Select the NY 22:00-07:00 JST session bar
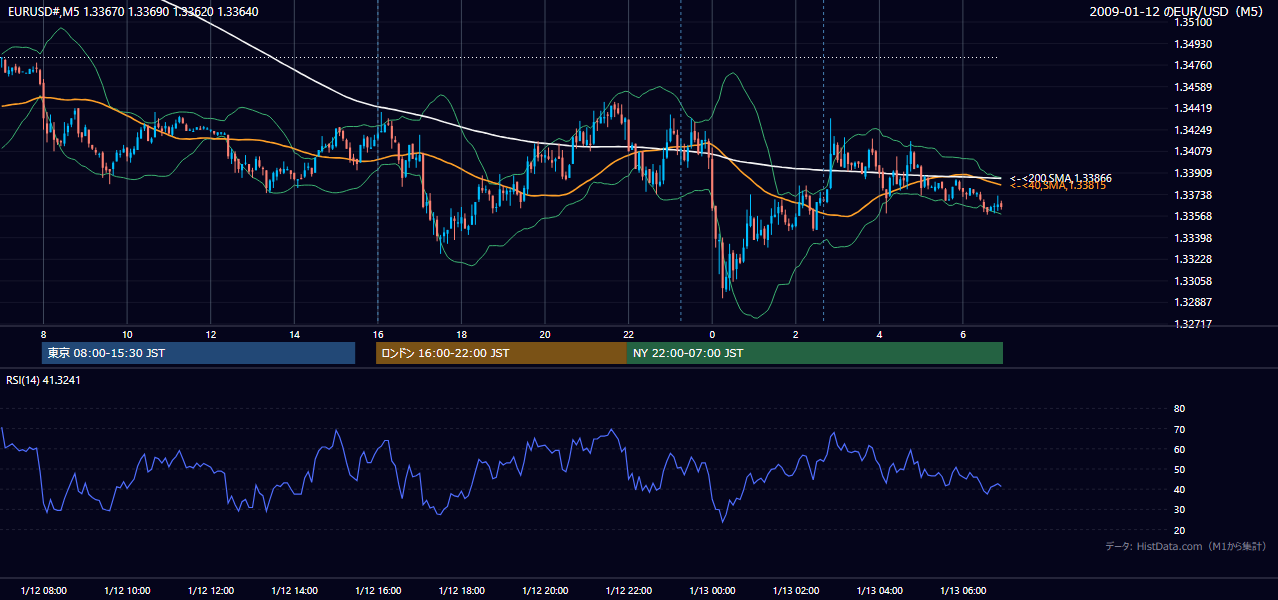The height and width of the screenshot is (600, 1278). [815, 353]
